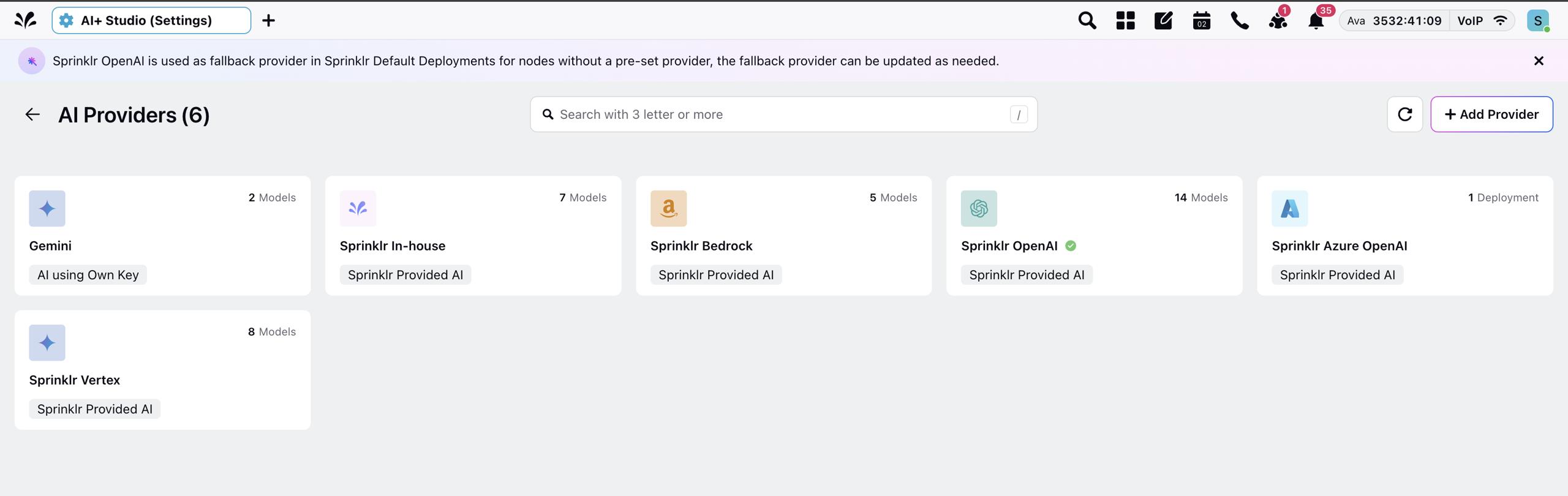Viewport: 1568px width, 496px height.
Task: Open global search magnifier icon
Action: [x=1087, y=20]
